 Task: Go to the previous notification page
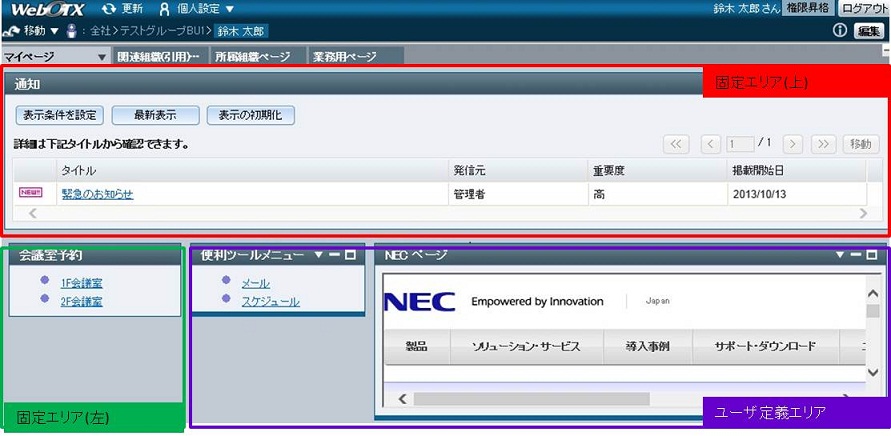[x=711, y=144]
